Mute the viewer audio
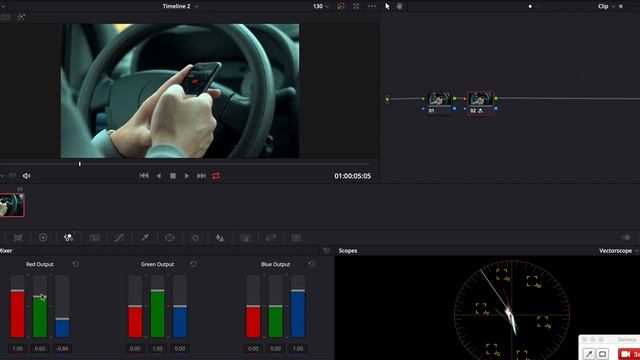 [26, 176]
